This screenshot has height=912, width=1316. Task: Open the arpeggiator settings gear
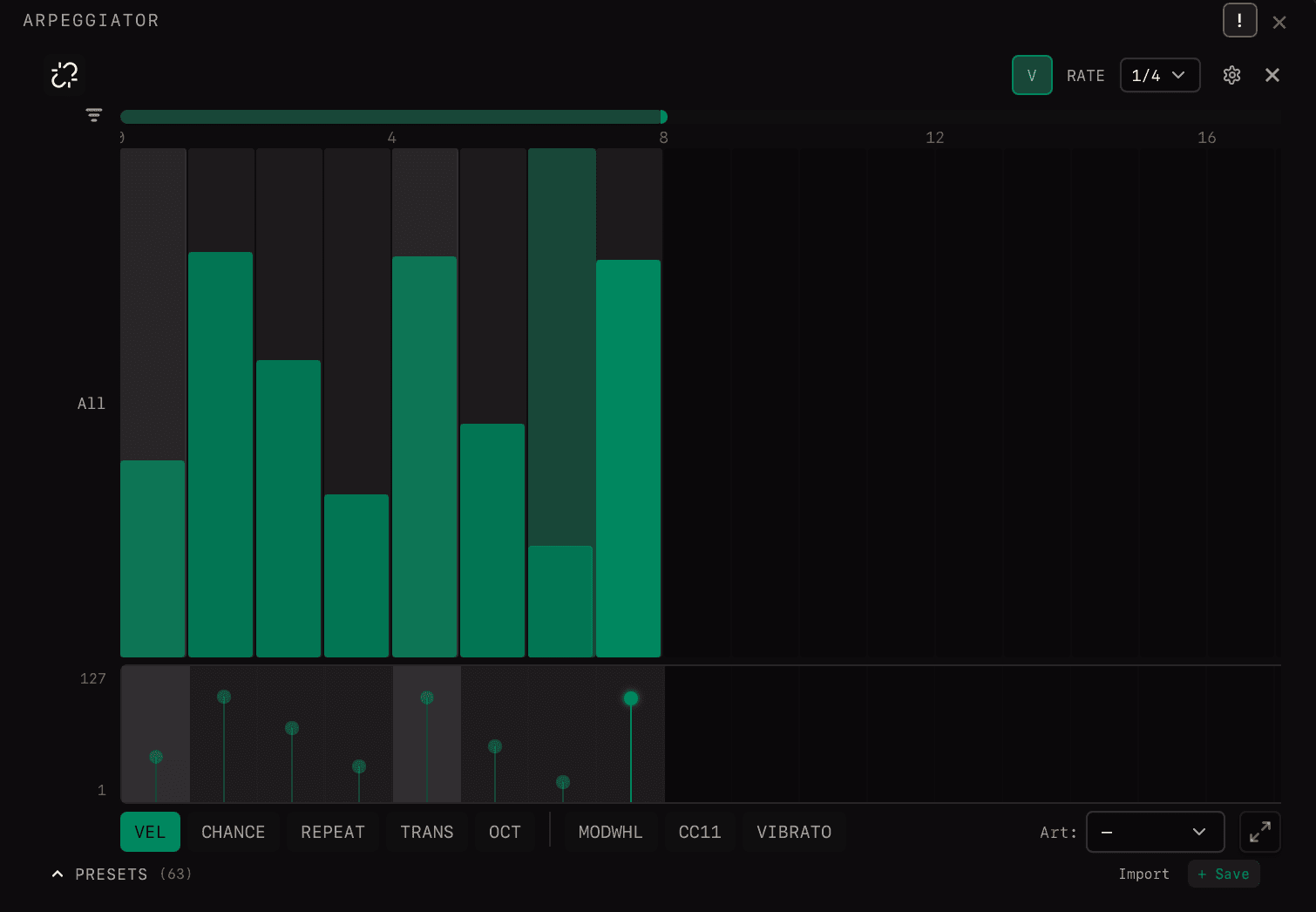pos(1231,75)
